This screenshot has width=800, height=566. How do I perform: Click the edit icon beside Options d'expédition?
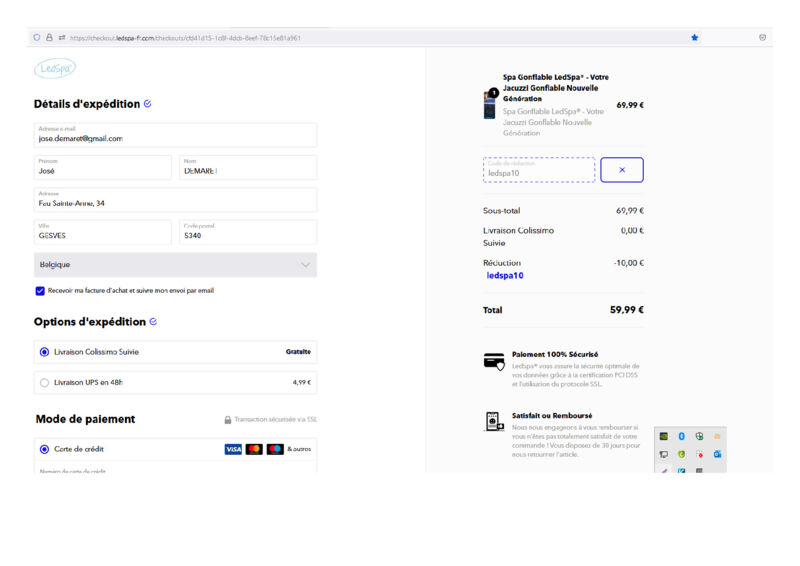153,322
